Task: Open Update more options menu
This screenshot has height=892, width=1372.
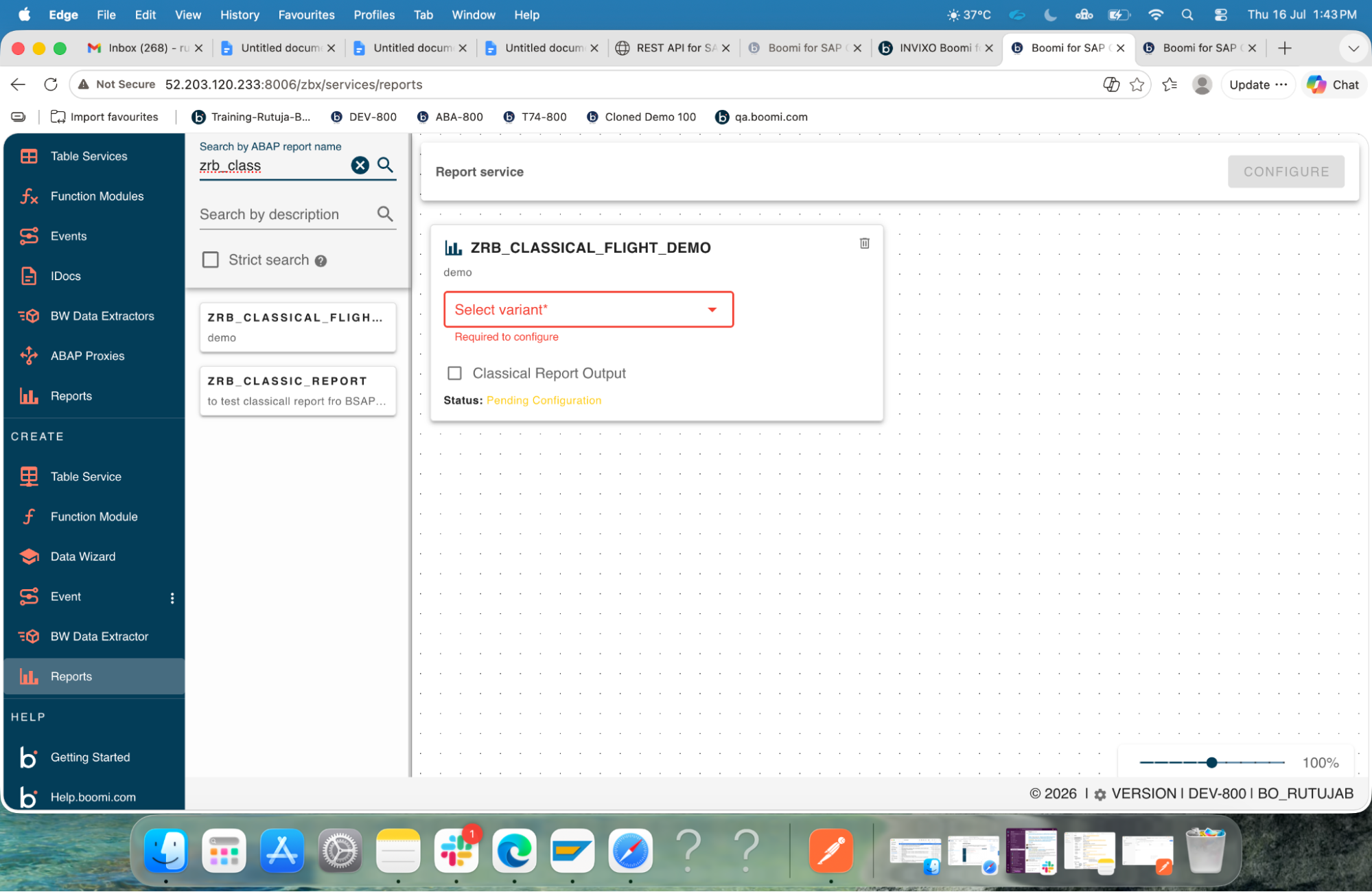Action: point(1281,84)
